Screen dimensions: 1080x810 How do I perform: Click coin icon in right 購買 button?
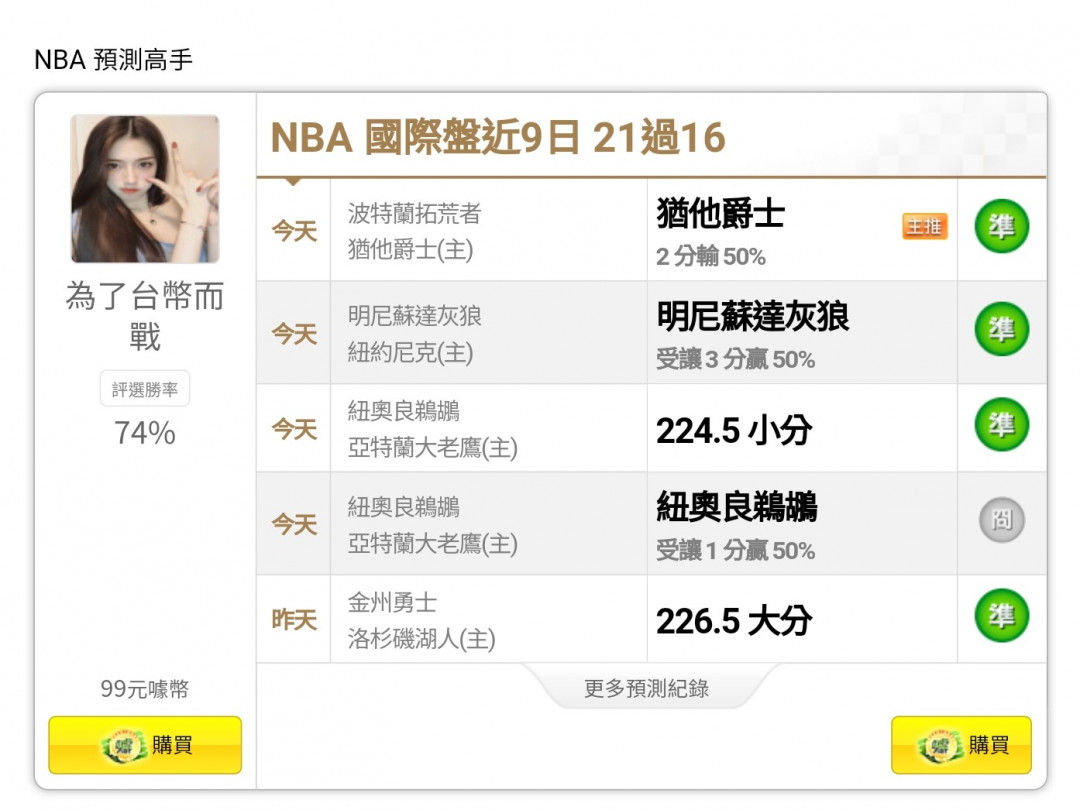[x=940, y=746]
